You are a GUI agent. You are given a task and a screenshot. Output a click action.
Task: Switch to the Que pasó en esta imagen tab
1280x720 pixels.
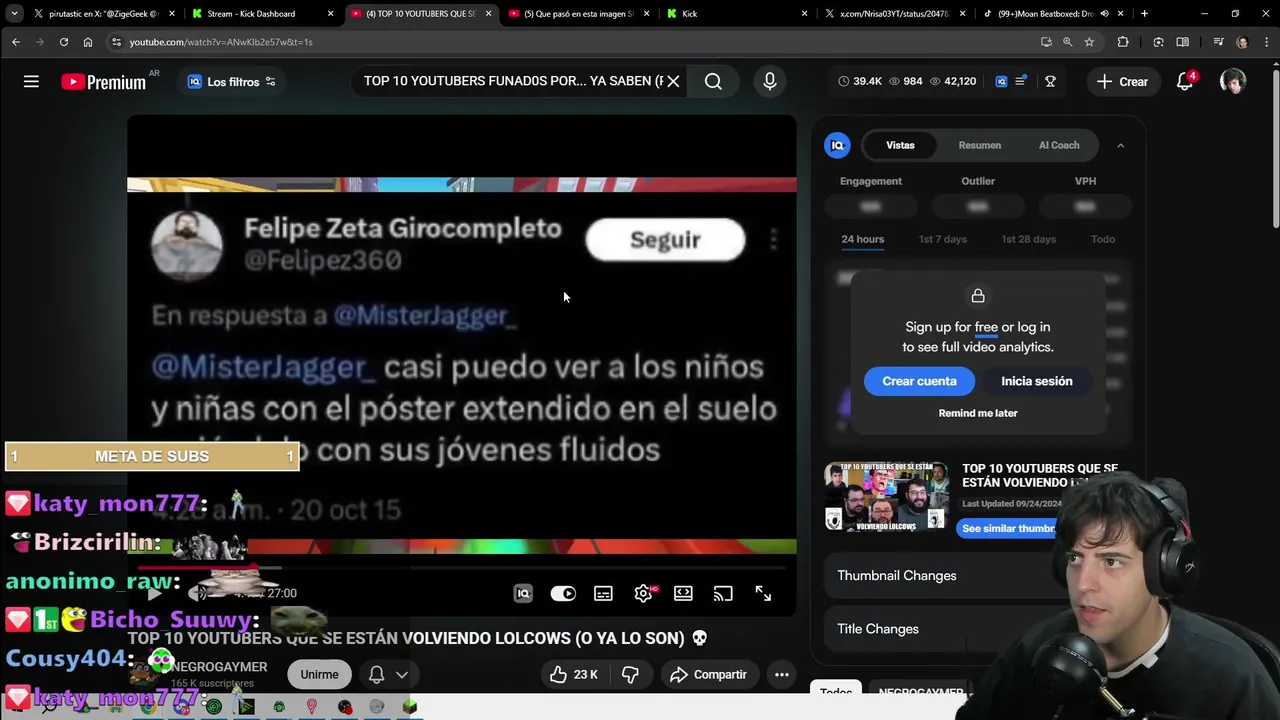point(578,14)
